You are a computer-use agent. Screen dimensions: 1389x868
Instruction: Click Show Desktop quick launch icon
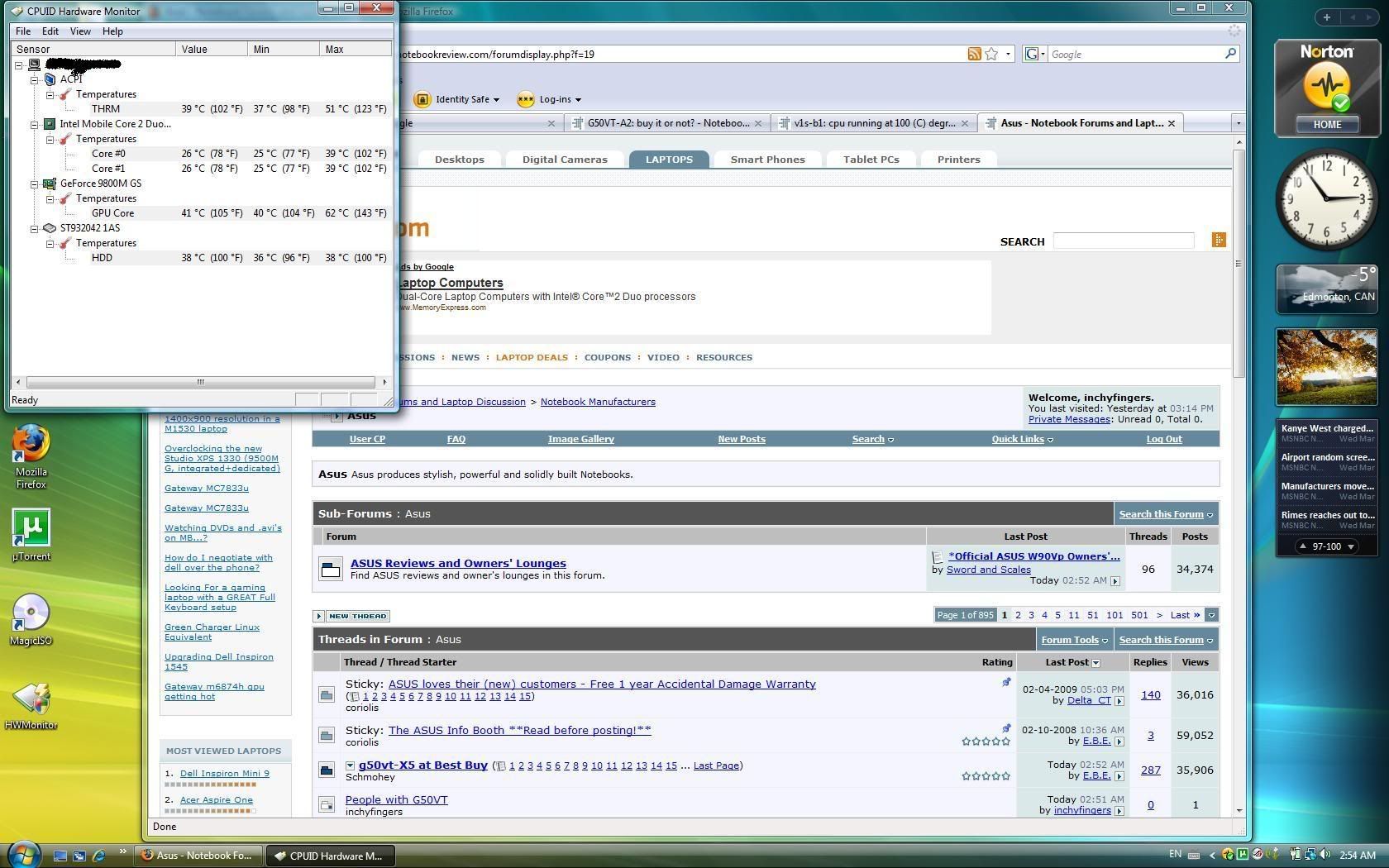click(60, 856)
